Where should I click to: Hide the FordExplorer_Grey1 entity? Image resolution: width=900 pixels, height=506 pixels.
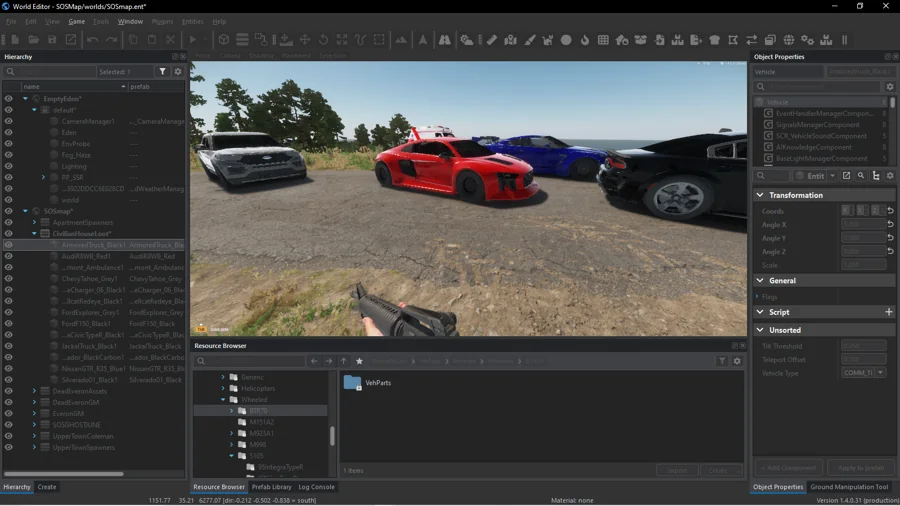[x=9, y=312]
